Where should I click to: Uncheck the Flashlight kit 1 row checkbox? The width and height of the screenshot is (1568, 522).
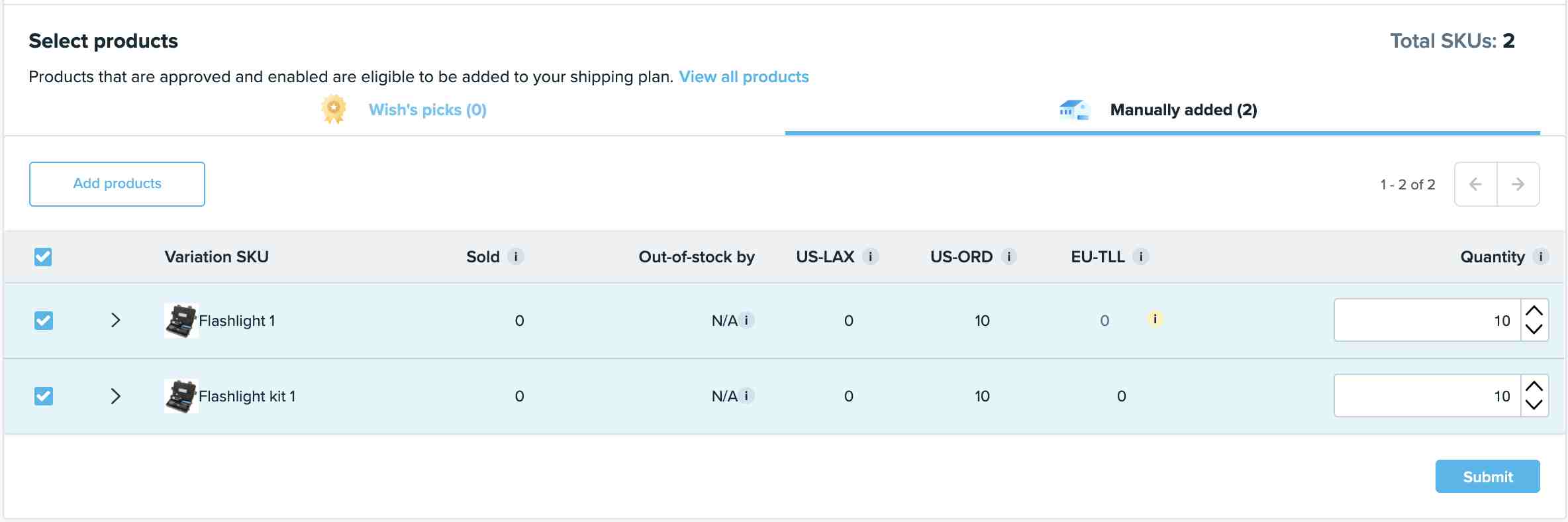(x=43, y=396)
